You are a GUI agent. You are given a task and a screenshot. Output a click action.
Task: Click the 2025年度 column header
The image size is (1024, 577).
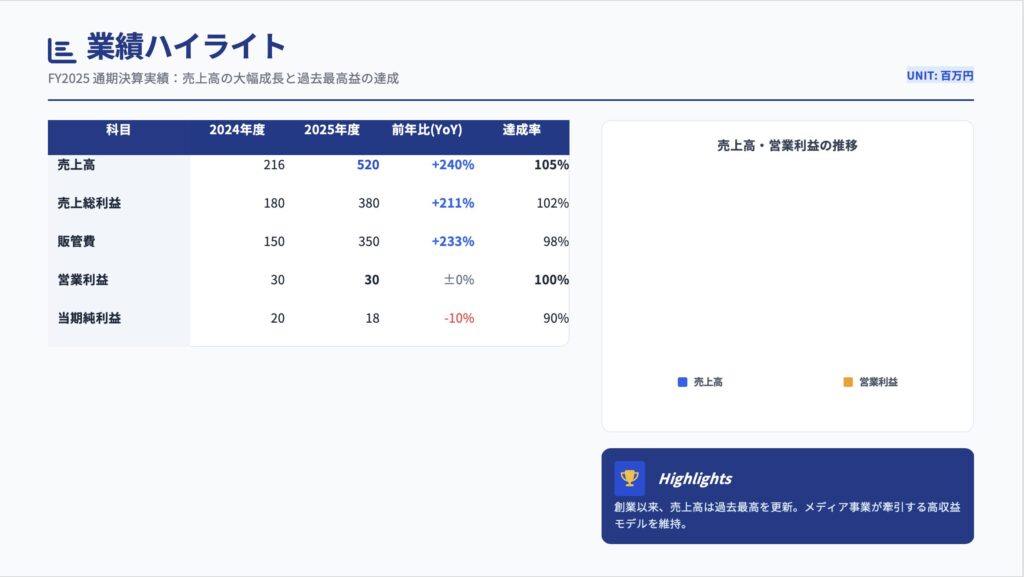pos(332,130)
